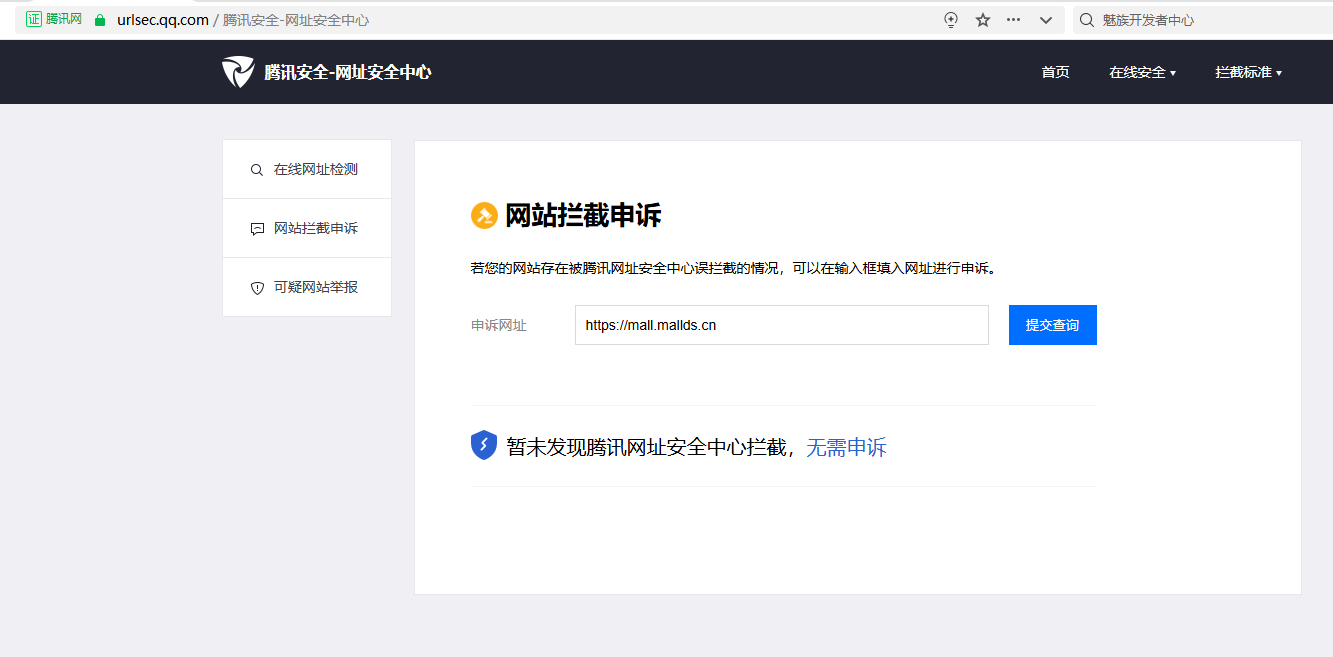
Task: Click the urlsec.qq.com address bar URL
Action: [163, 20]
